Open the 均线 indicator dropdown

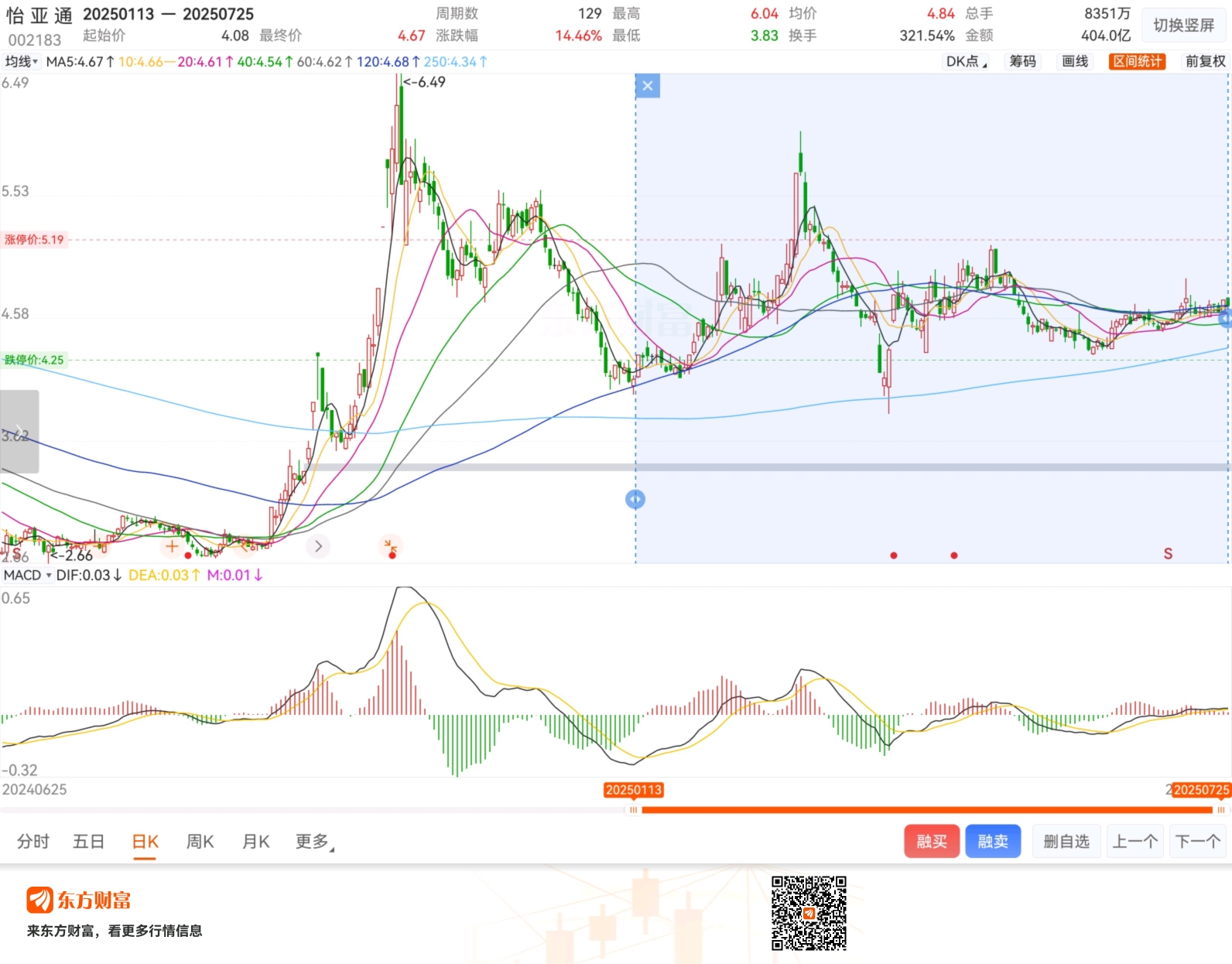tap(21, 61)
